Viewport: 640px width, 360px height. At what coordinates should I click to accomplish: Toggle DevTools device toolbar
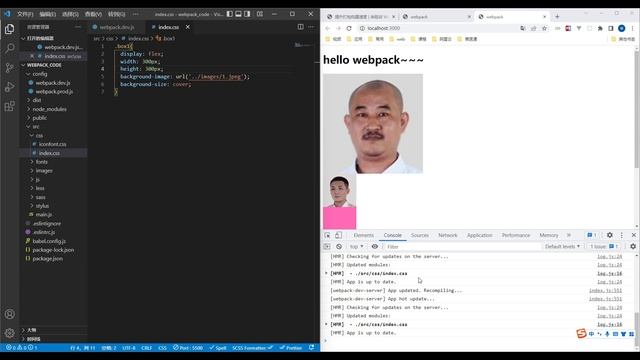(x=338, y=235)
